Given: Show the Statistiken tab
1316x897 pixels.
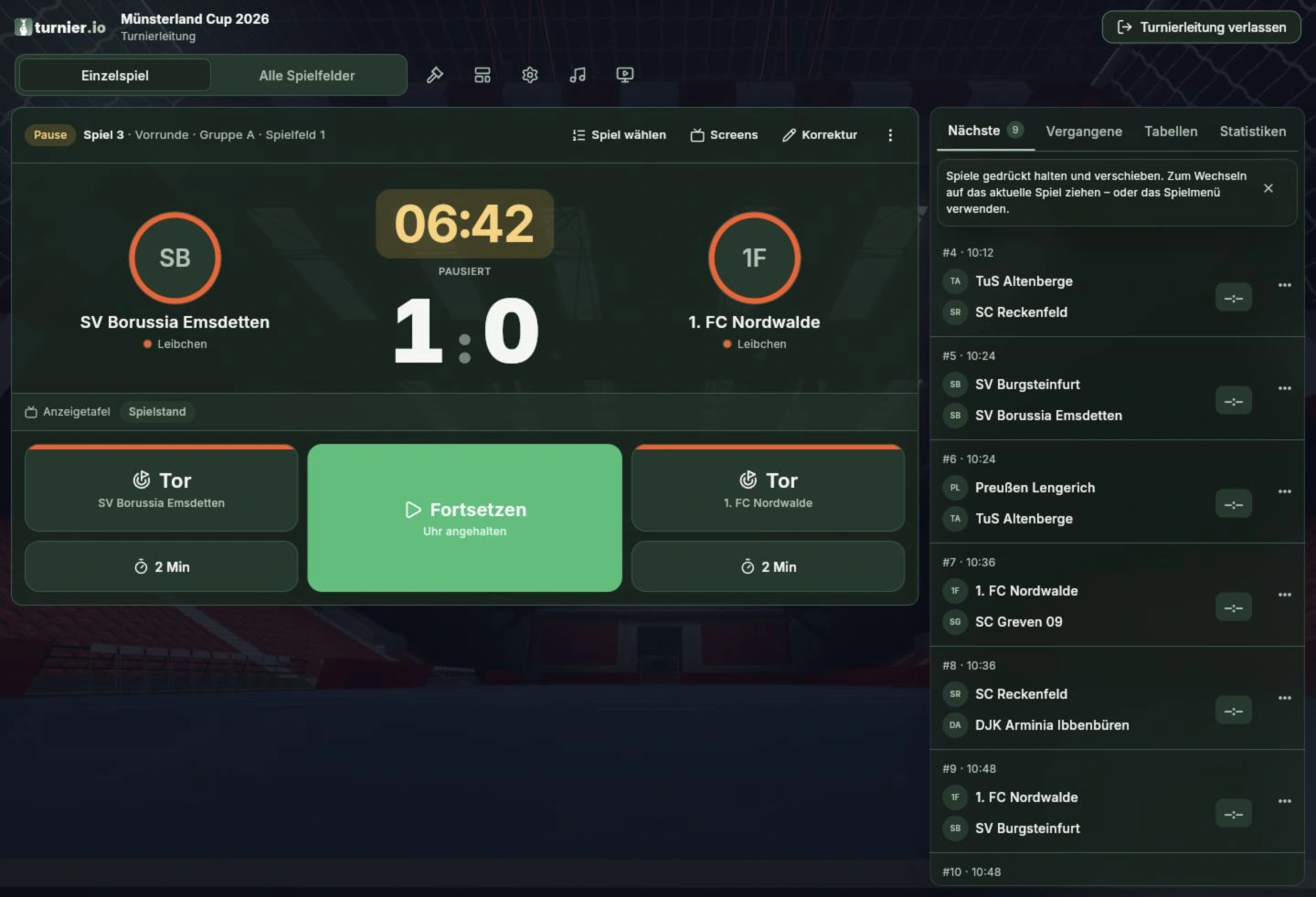Looking at the screenshot, I should pyautogui.click(x=1253, y=132).
